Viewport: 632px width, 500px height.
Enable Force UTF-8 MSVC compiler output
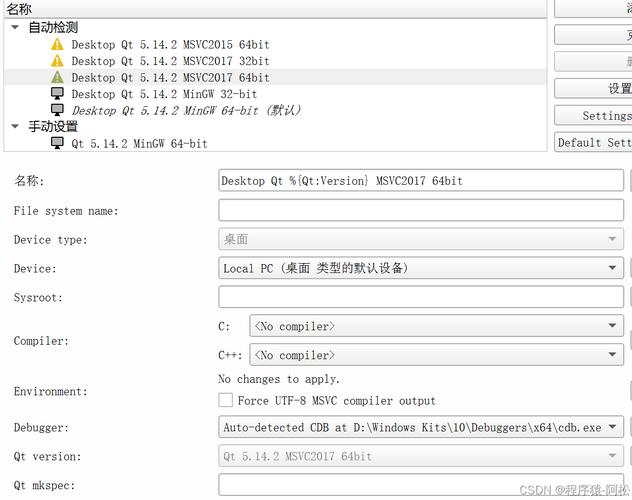(x=225, y=400)
